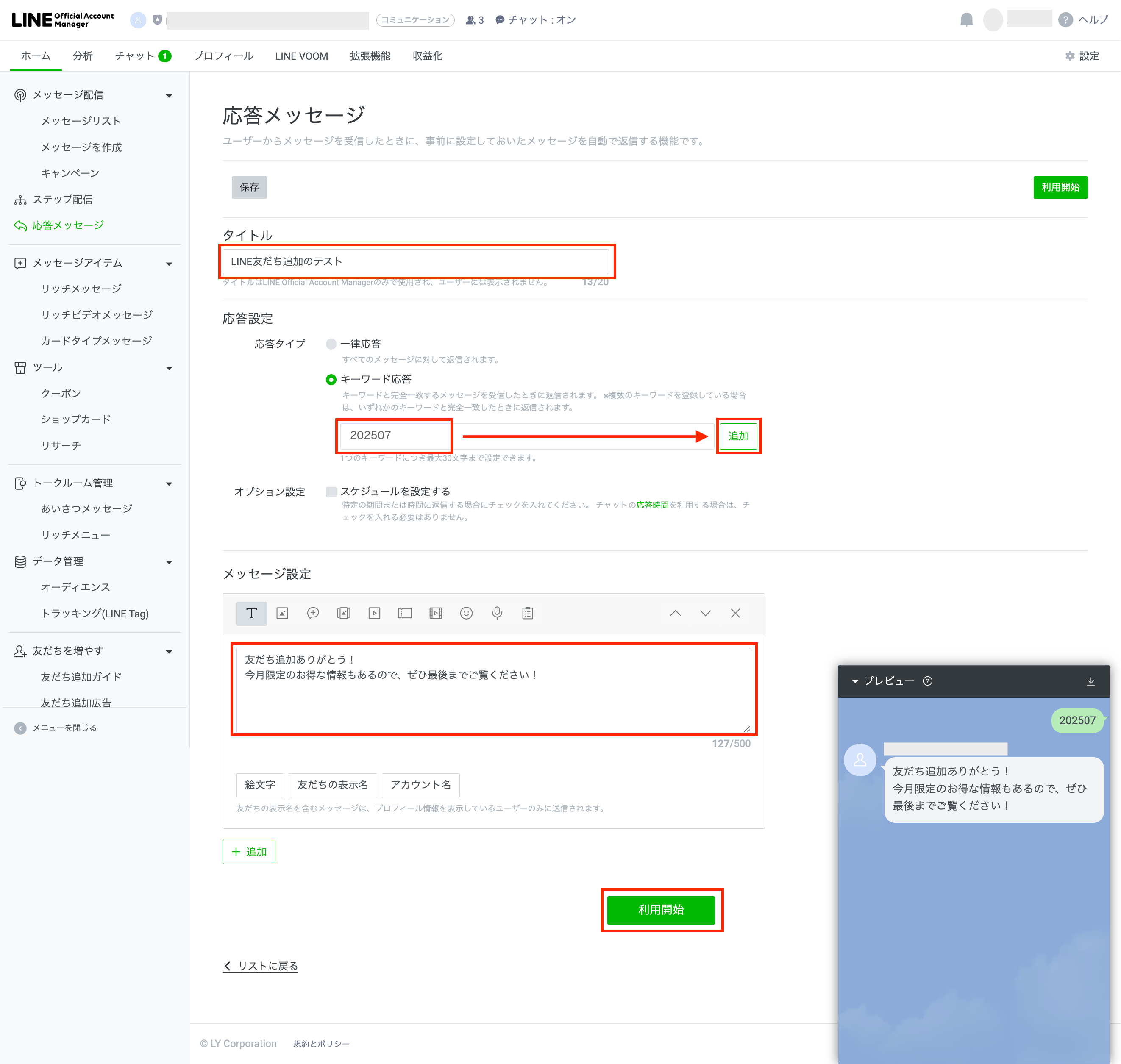1121x1064 pixels.
Task: Open the 分析 tab
Action: [x=83, y=56]
